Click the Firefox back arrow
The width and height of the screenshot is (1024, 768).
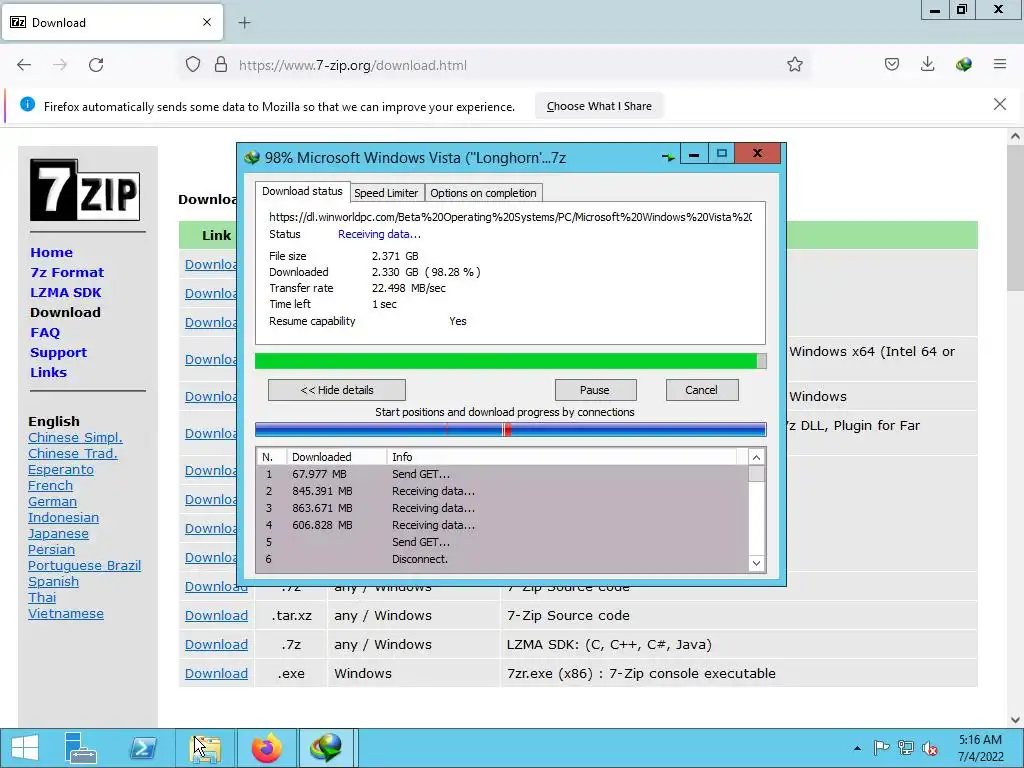(x=24, y=65)
